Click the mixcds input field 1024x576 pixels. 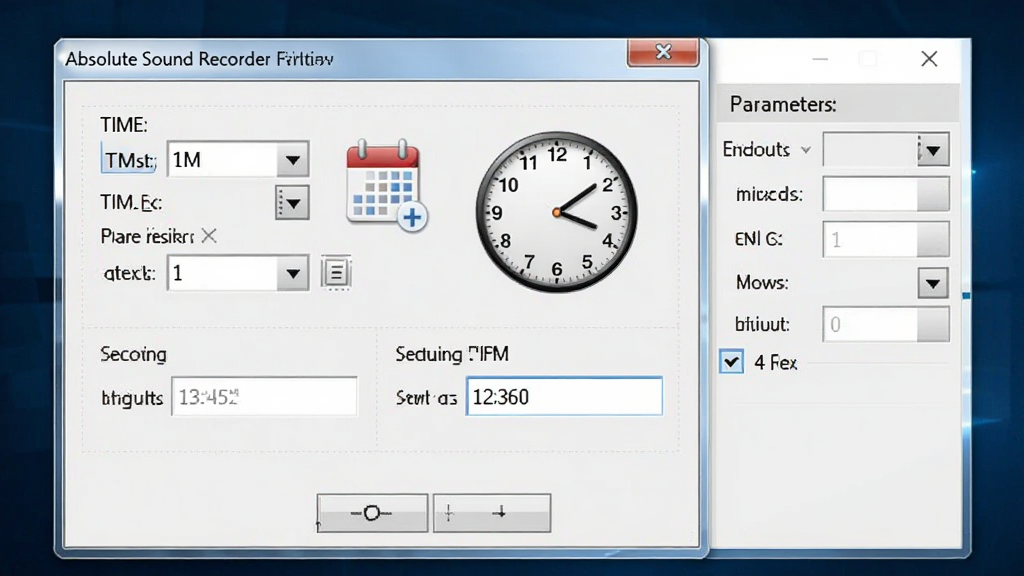pos(870,194)
